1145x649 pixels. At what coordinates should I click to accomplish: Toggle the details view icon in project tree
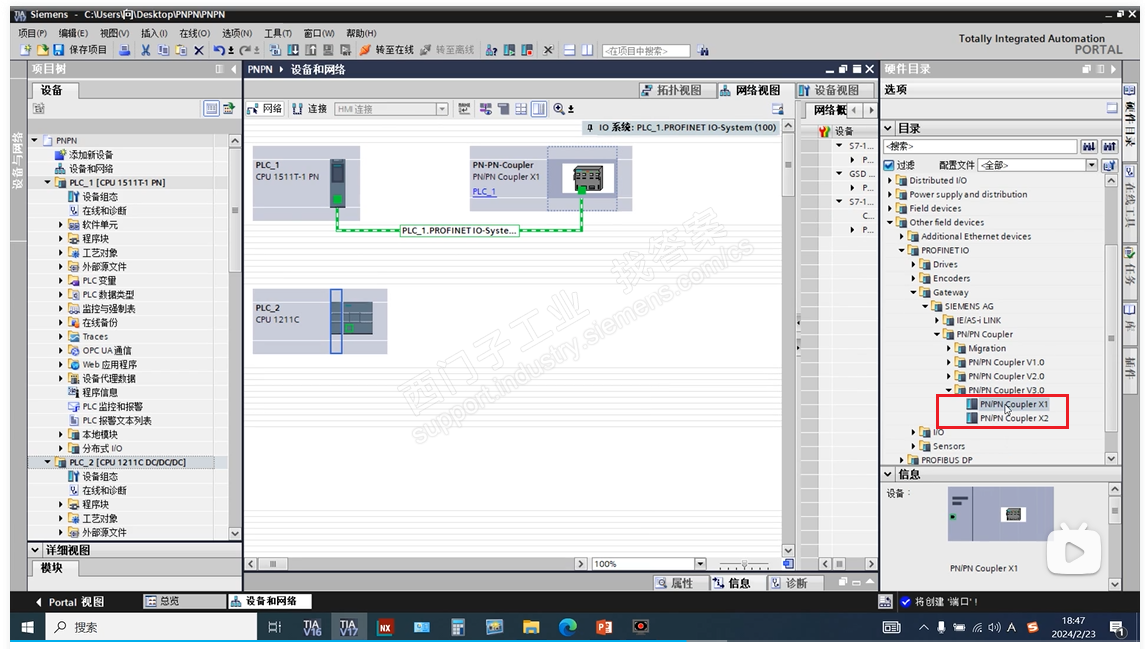211,109
